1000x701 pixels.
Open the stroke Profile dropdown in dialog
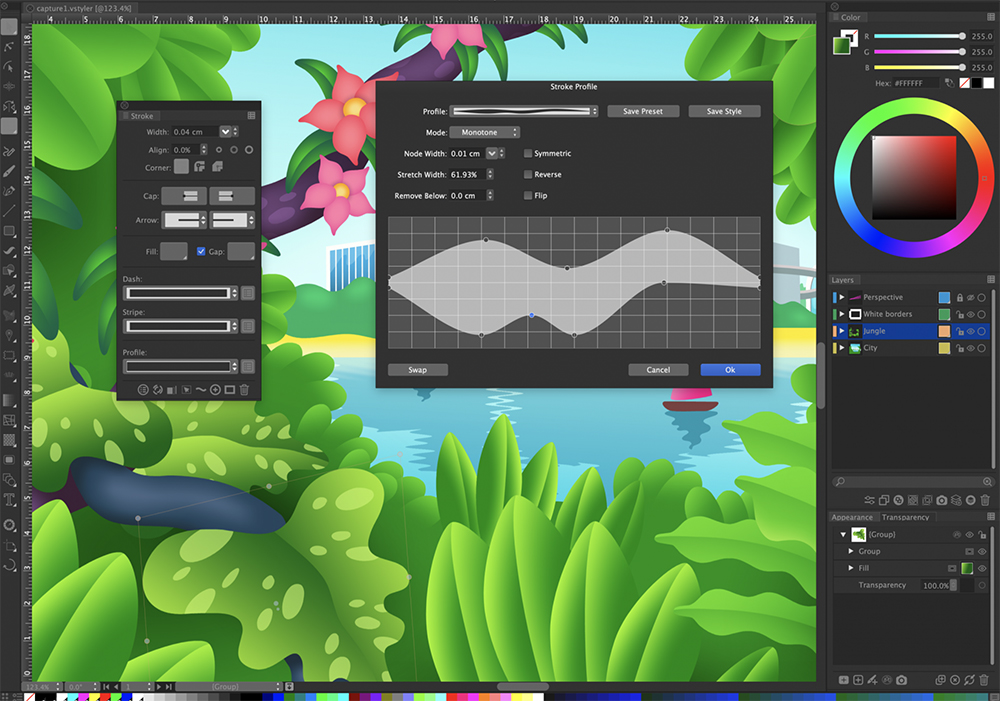tap(524, 111)
